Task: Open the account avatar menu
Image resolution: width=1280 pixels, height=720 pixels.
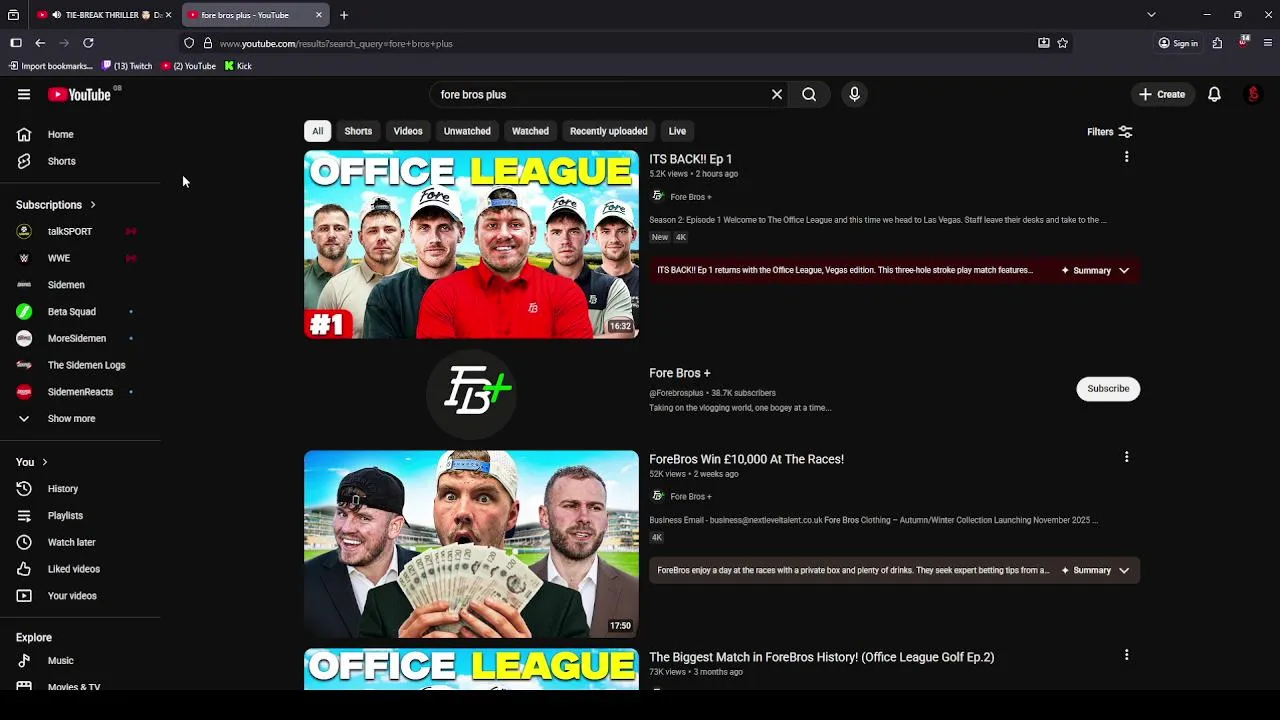Action: (x=1253, y=94)
